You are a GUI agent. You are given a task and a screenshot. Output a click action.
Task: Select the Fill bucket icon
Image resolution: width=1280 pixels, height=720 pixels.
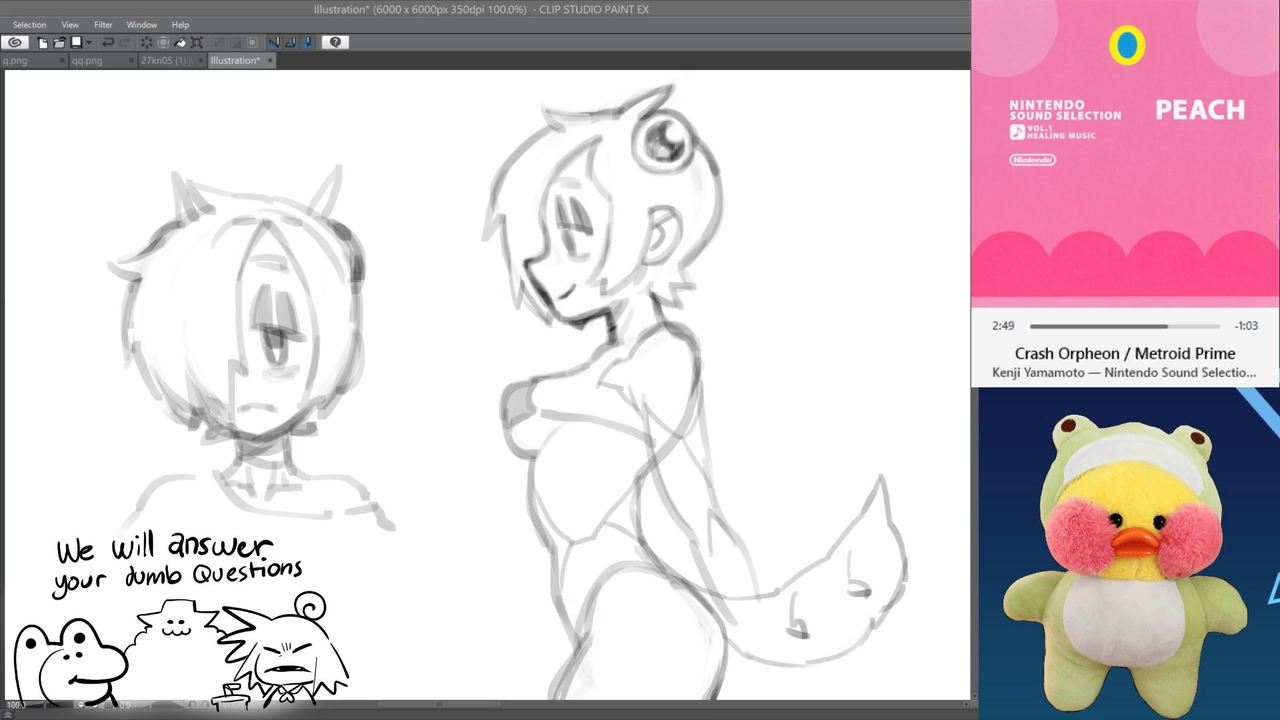point(180,43)
